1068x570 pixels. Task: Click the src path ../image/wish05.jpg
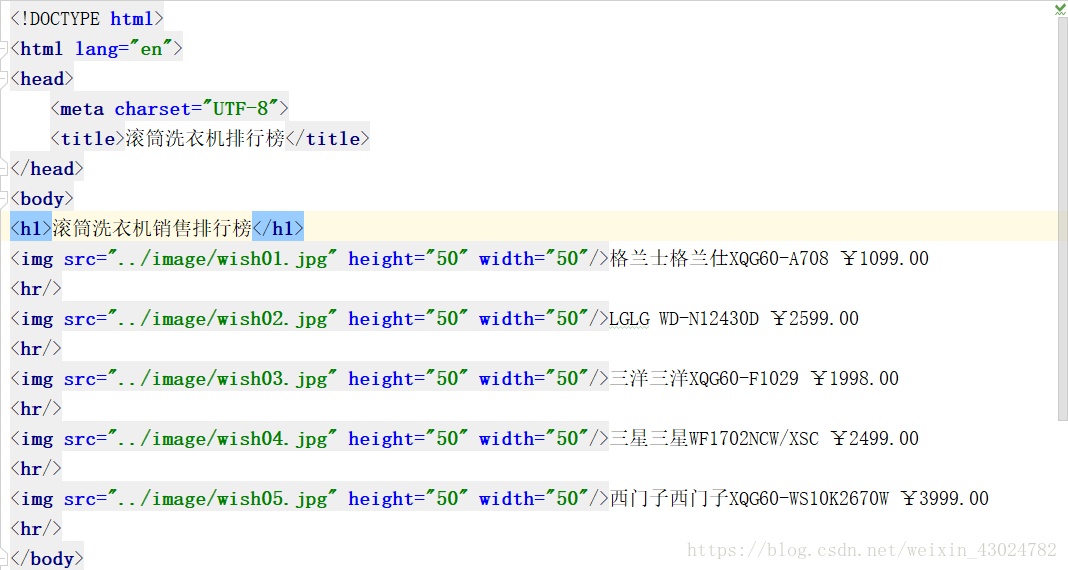tap(222, 498)
